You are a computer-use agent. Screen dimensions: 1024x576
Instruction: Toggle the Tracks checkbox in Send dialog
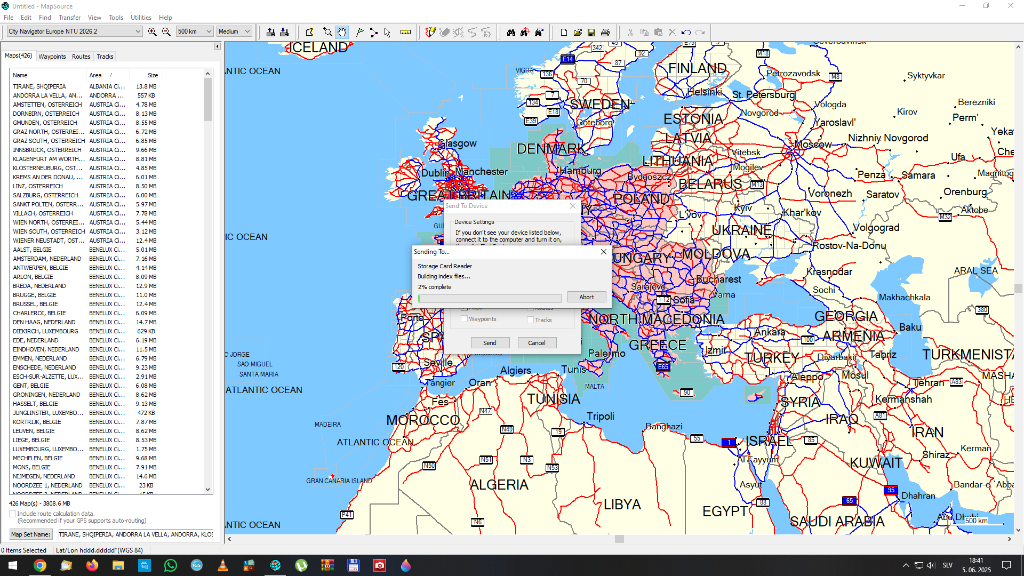(530, 319)
